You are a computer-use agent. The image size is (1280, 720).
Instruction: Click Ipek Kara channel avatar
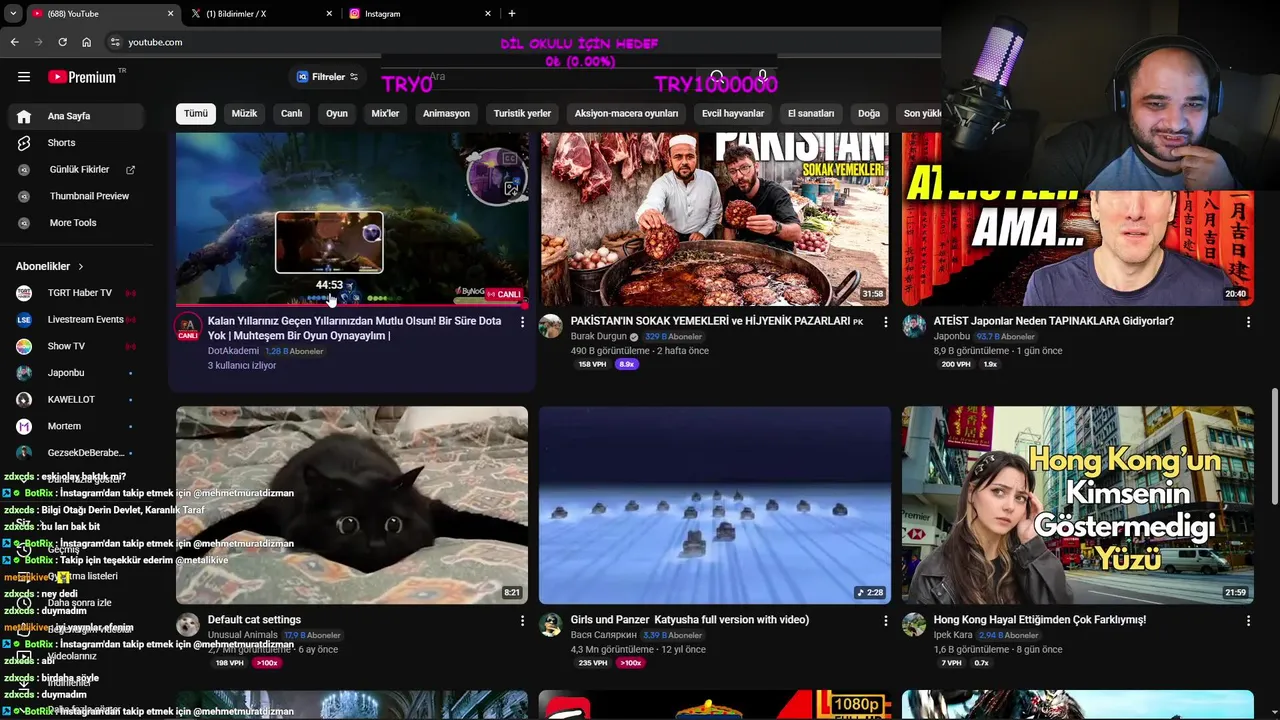coord(914,625)
